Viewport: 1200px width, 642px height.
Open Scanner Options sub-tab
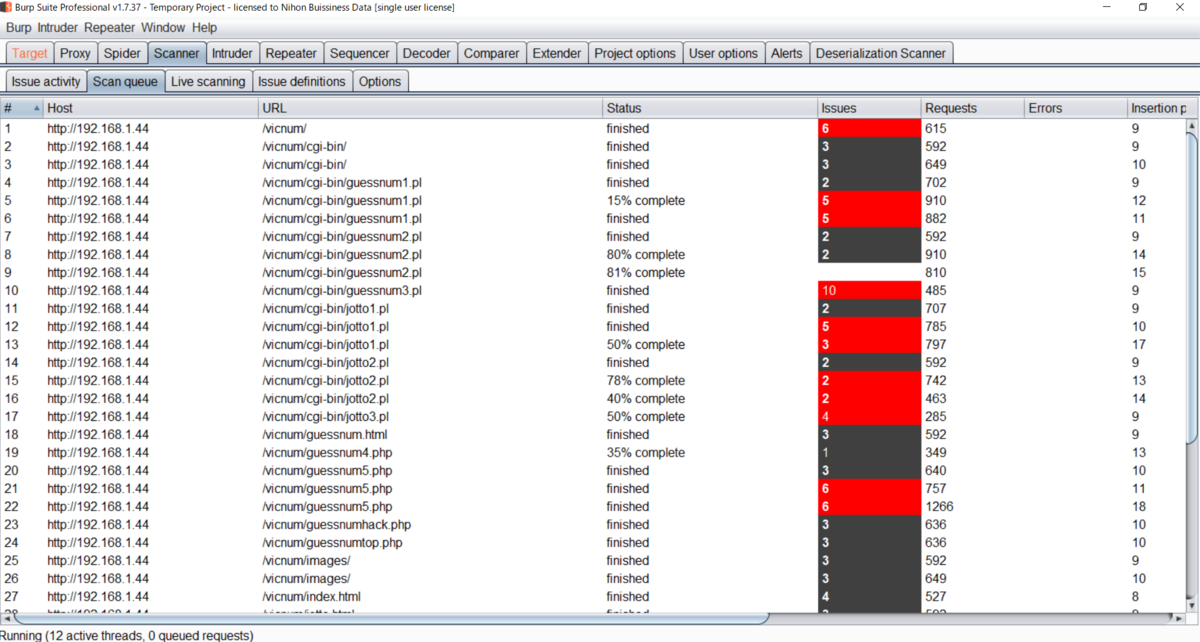[x=380, y=82]
